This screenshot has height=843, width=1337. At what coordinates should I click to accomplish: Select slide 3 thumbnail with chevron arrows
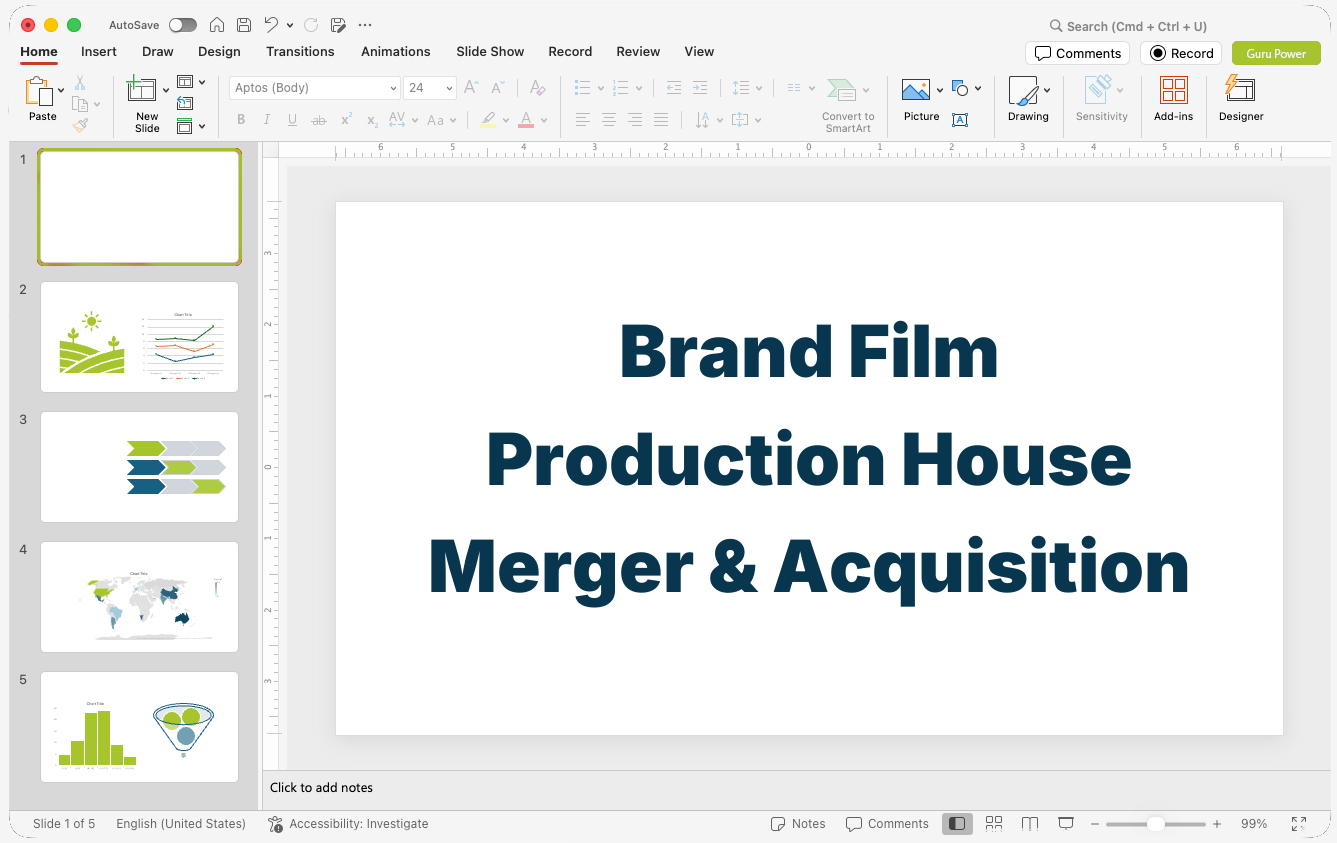[x=139, y=467]
